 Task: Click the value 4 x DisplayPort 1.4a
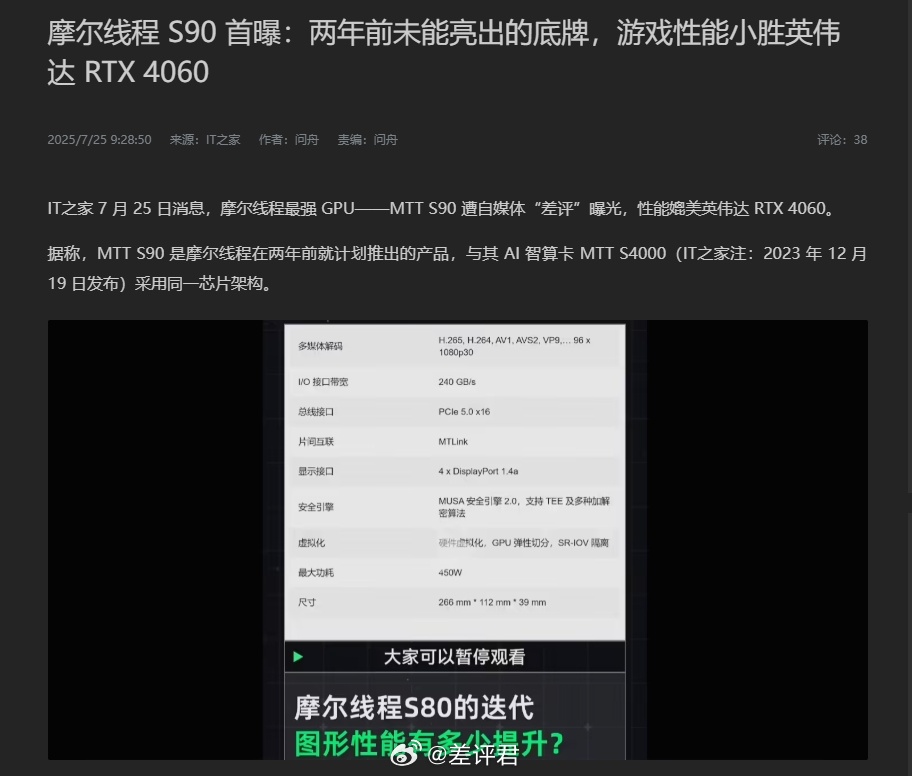[478, 471]
